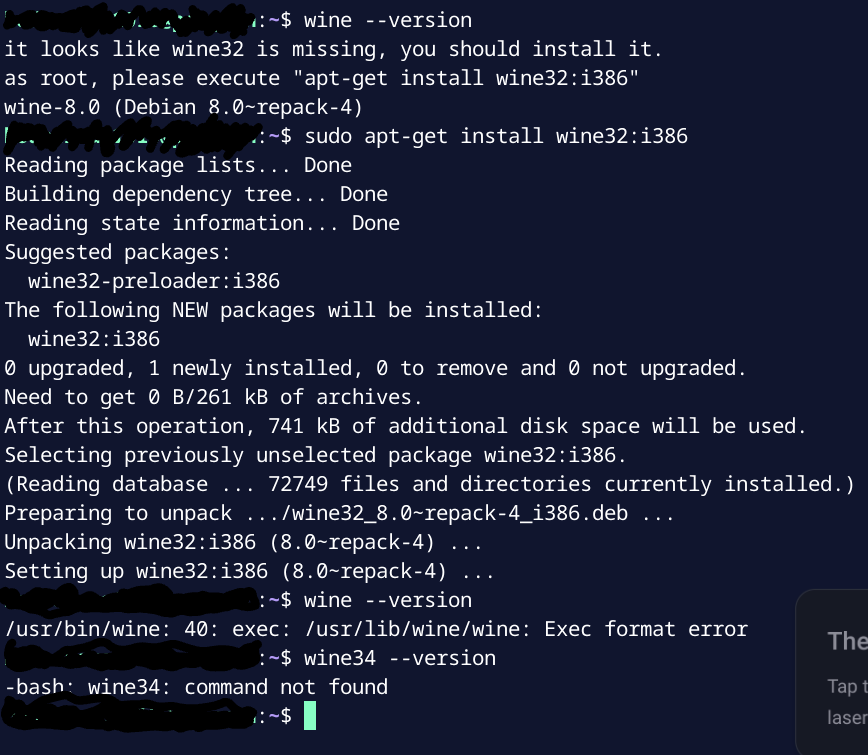The width and height of the screenshot is (868, 755).
Task: Click 'Reading state information... Done' line
Action: coord(202,223)
